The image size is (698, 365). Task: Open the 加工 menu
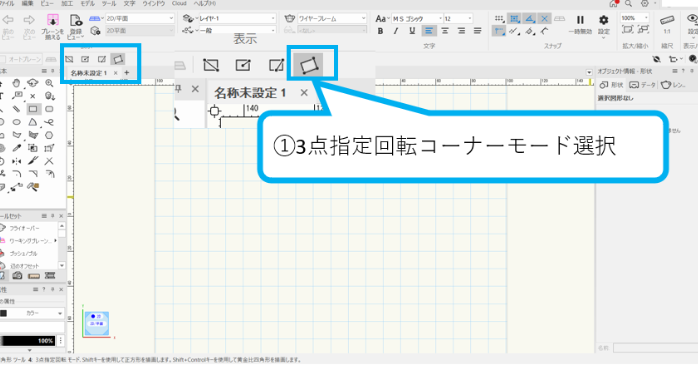coord(67,4)
